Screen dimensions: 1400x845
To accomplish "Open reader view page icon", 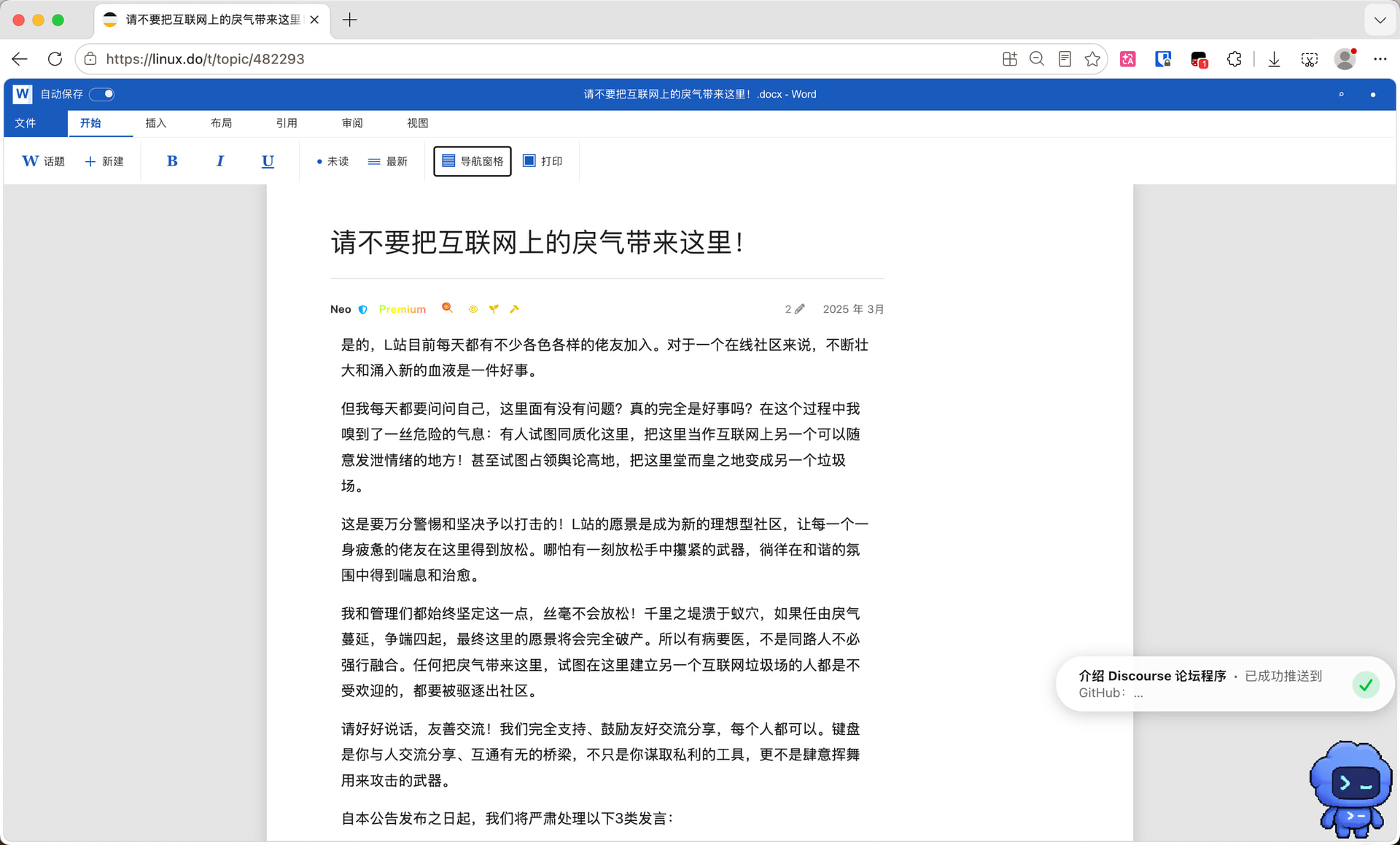I will click(1065, 59).
